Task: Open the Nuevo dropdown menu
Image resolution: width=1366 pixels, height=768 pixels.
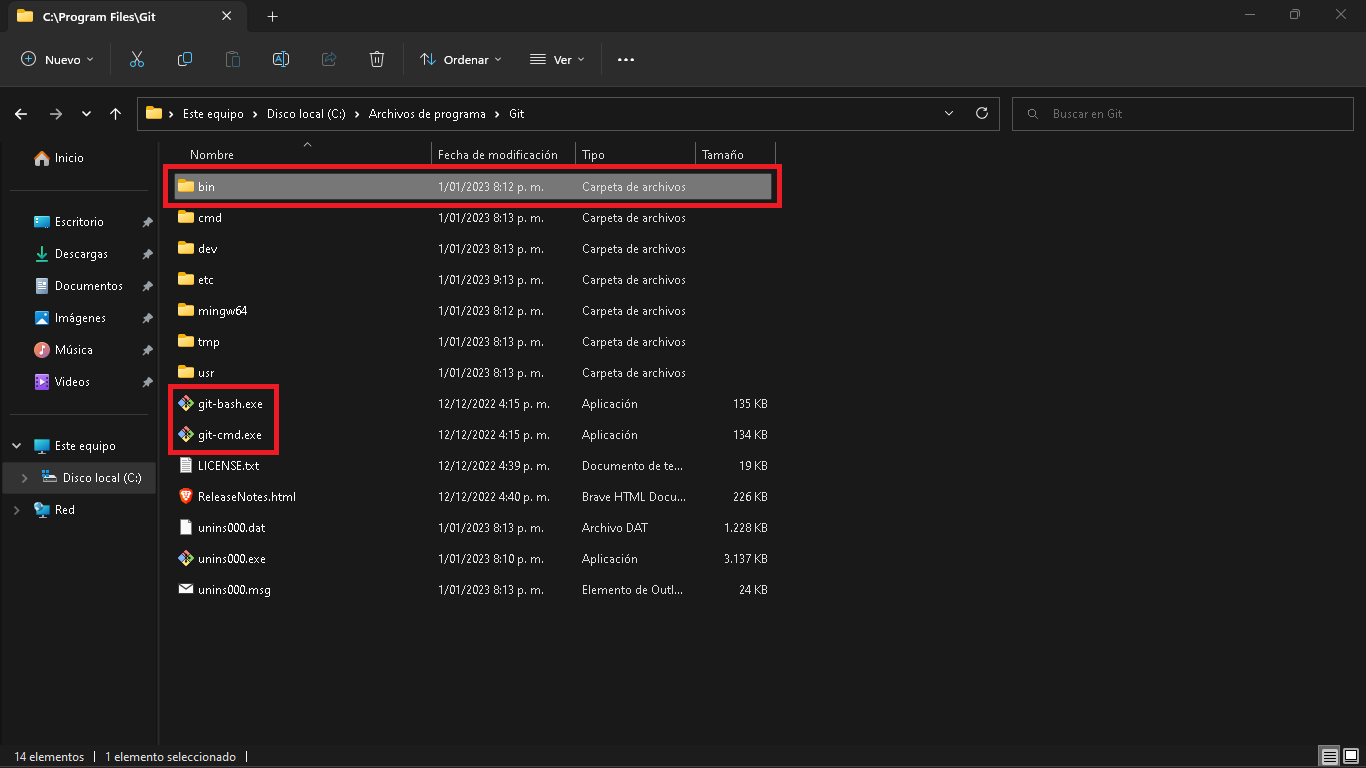Action: point(58,60)
